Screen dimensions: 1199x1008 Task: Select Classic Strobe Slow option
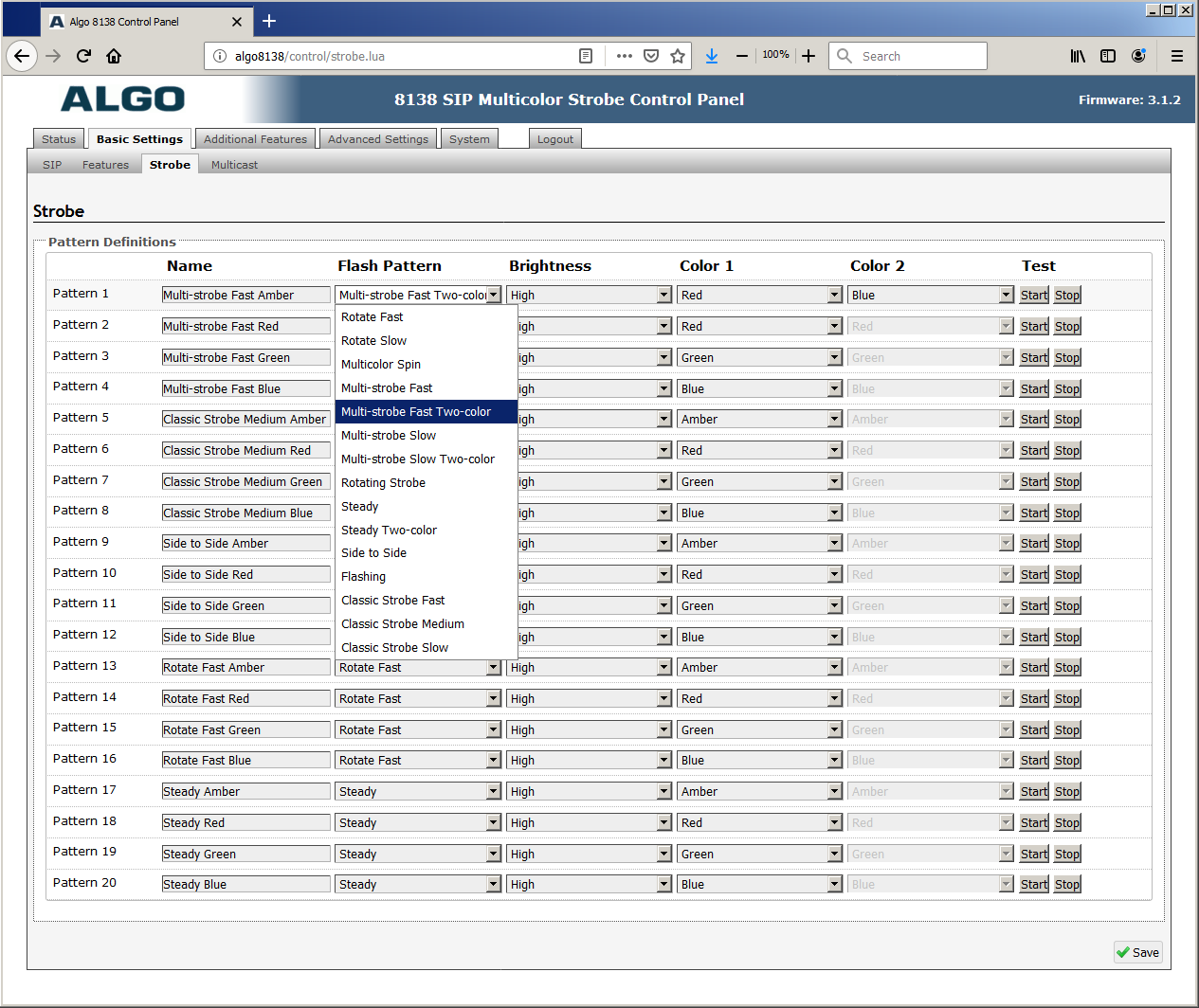coord(394,648)
